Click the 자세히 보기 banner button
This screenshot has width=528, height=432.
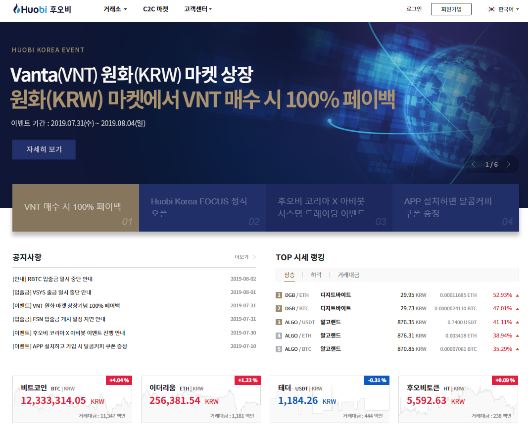pyautogui.click(x=44, y=149)
